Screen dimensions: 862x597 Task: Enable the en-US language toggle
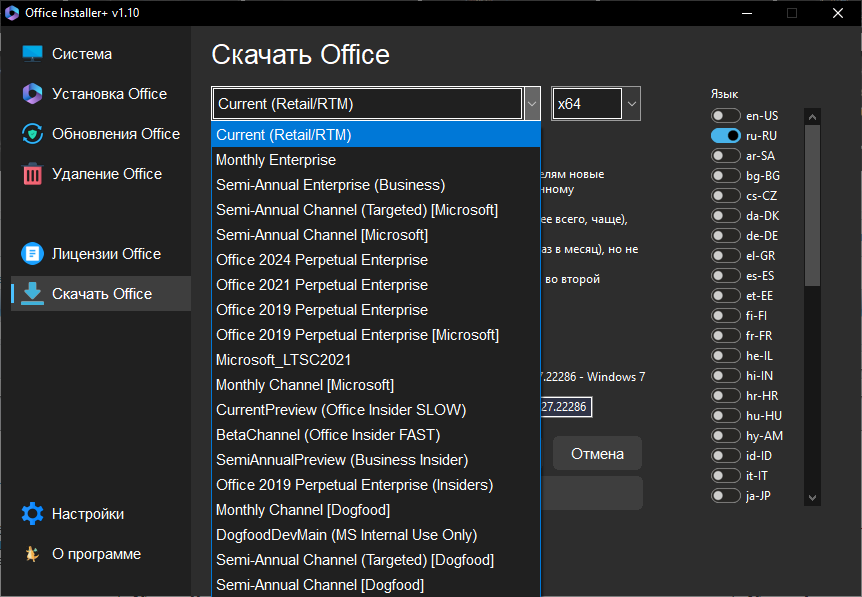[x=725, y=116]
